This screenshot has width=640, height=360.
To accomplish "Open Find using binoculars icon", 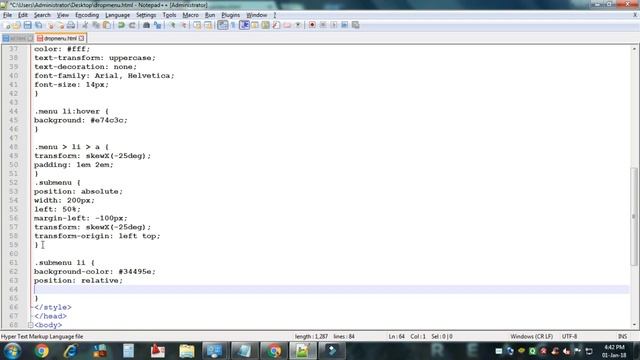I will point(146,25).
